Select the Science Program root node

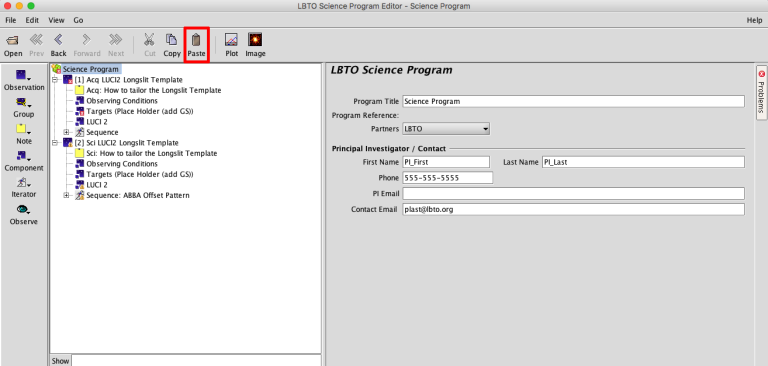coord(91,69)
